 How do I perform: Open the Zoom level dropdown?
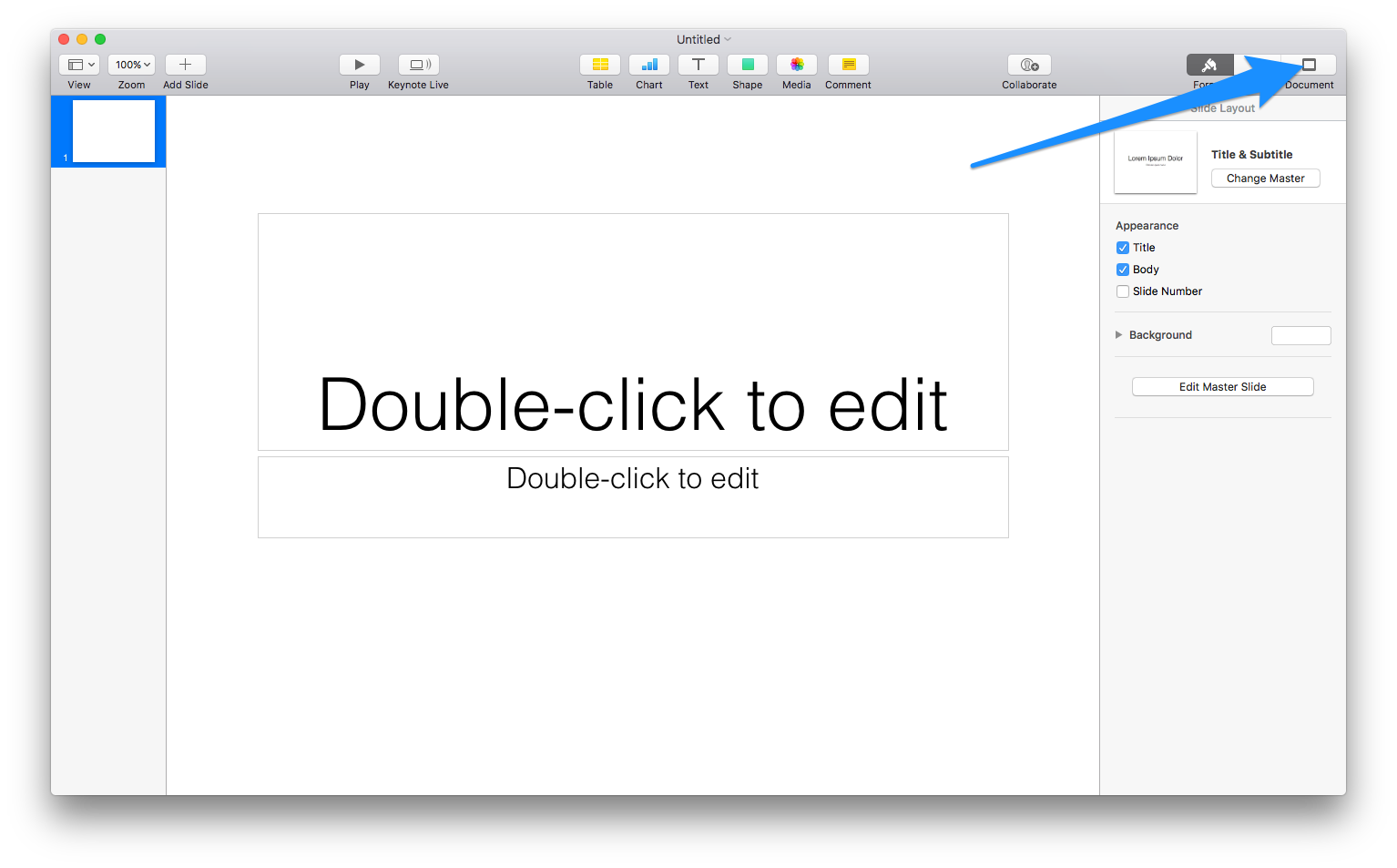pos(130,65)
